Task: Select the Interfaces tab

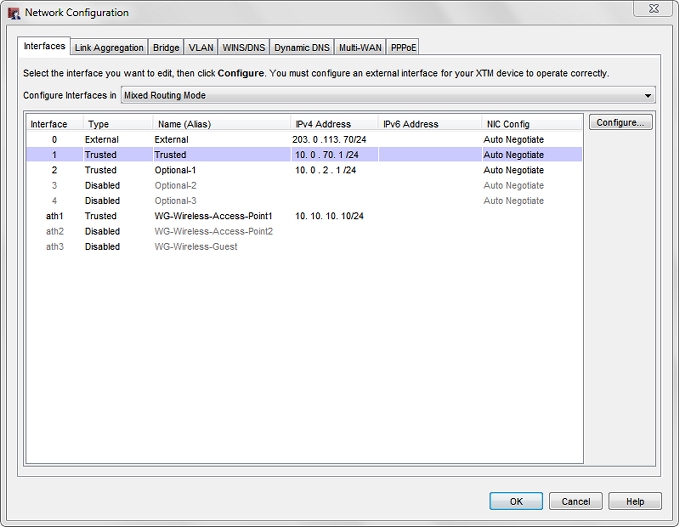Action: click(x=44, y=46)
